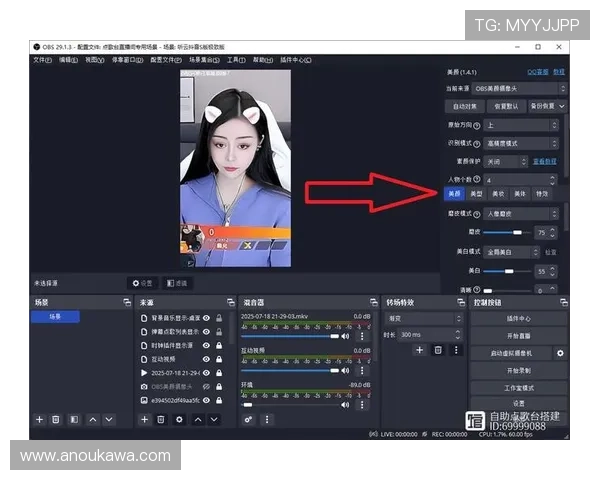This screenshot has height=480, width=600.
Task: Undock the 混音器 audio mixer panel
Action: (374, 302)
